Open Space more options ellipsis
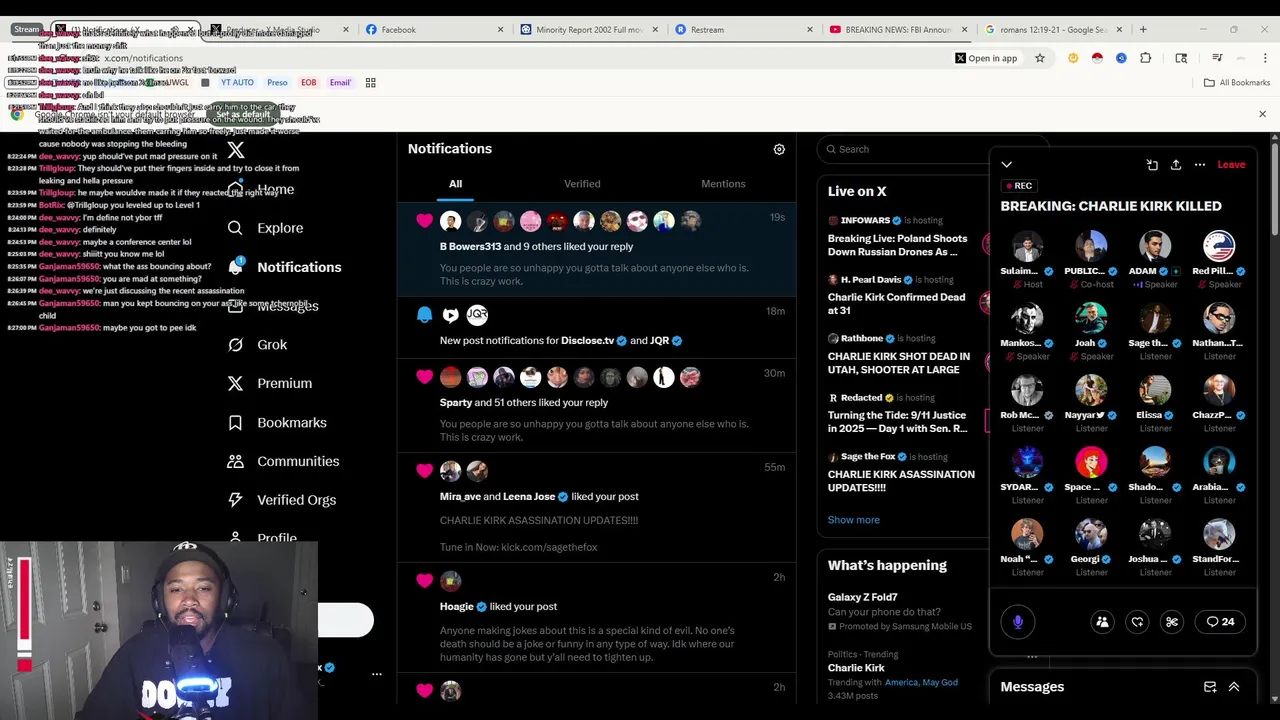Viewport: 1280px width, 720px height. coord(1200,165)
